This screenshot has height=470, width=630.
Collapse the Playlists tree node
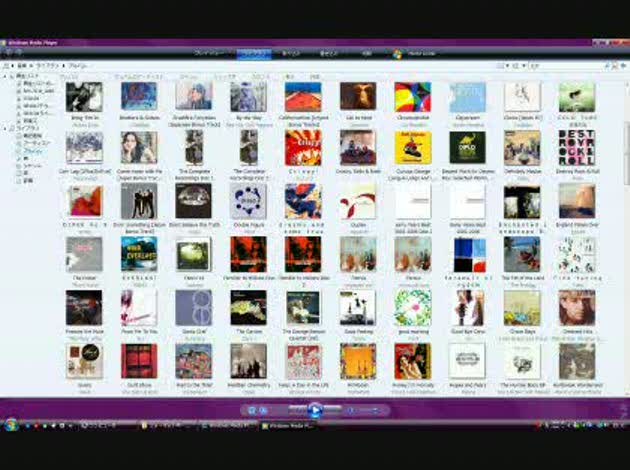pyautogui.click(x=5, y=76)
